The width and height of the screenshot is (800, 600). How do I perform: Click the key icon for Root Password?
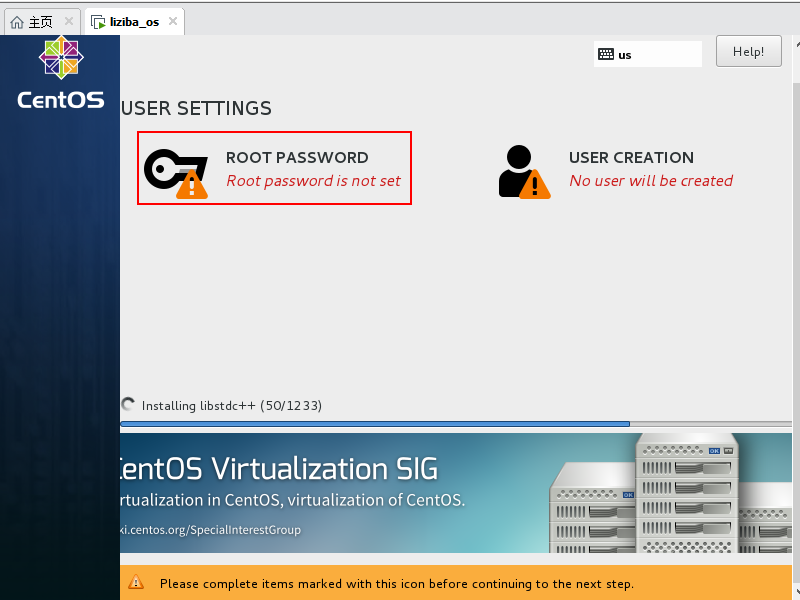(172, 168)
